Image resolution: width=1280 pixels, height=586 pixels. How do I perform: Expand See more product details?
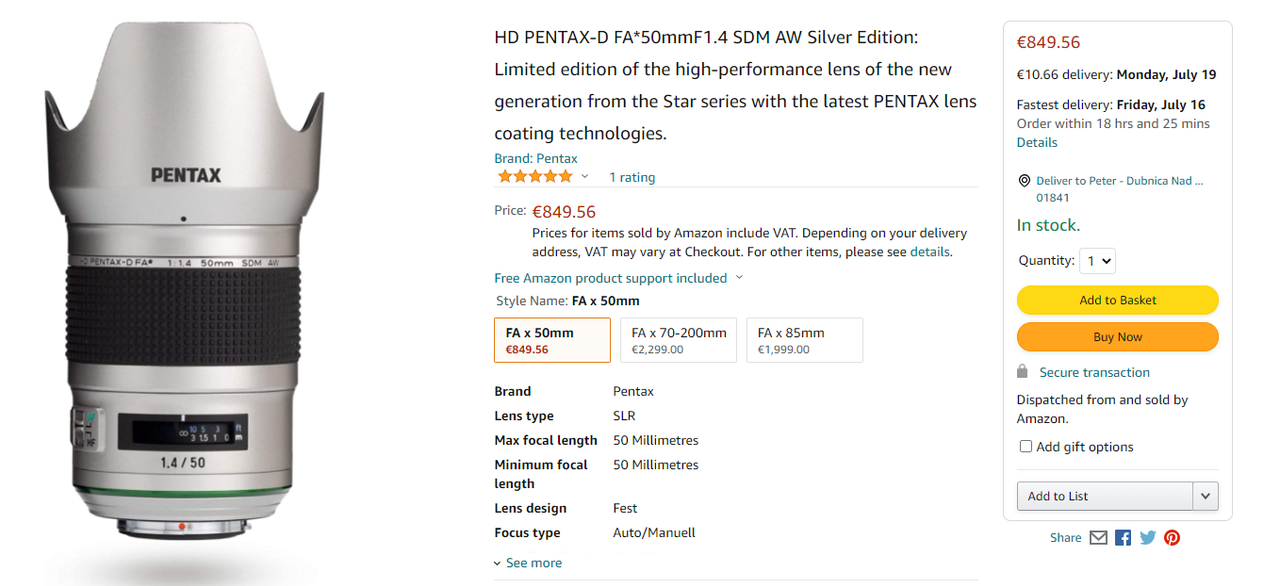click(x=528, y=563)
